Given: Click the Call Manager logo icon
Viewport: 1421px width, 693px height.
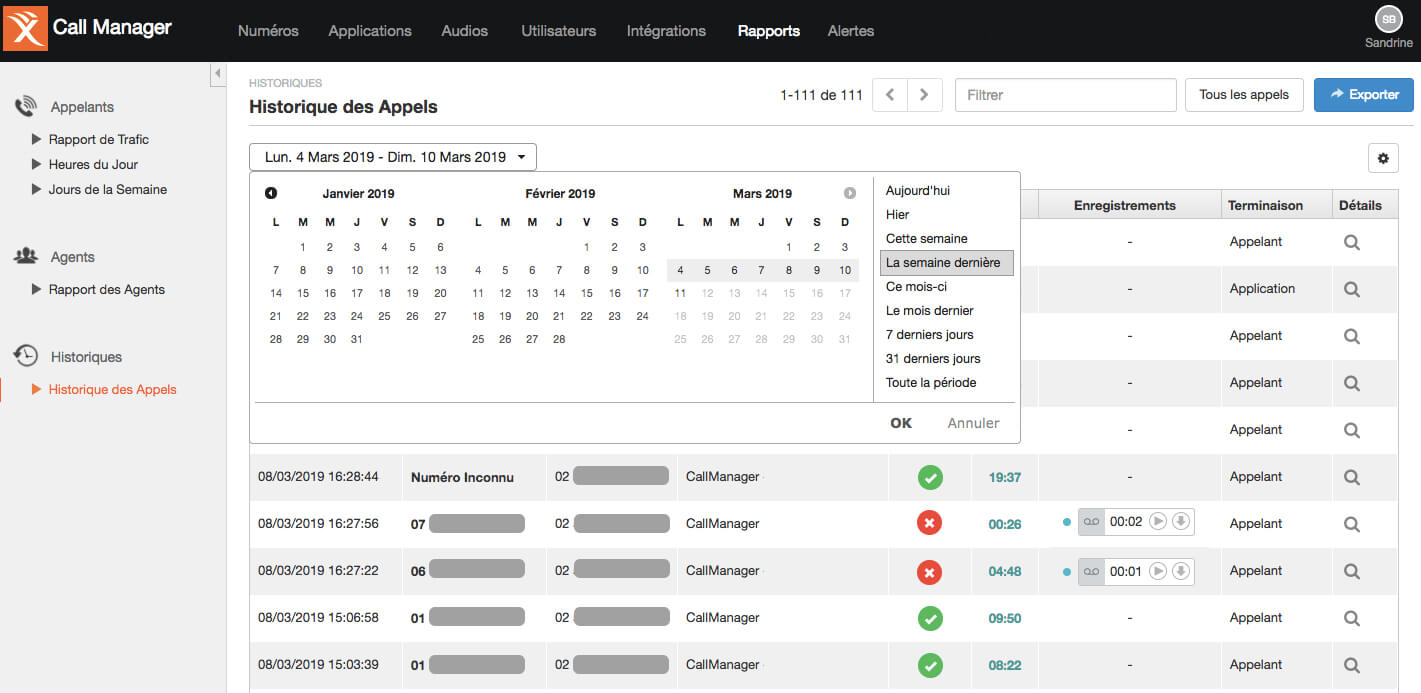Looking at the screenshot, I should (x=25, y=28).
